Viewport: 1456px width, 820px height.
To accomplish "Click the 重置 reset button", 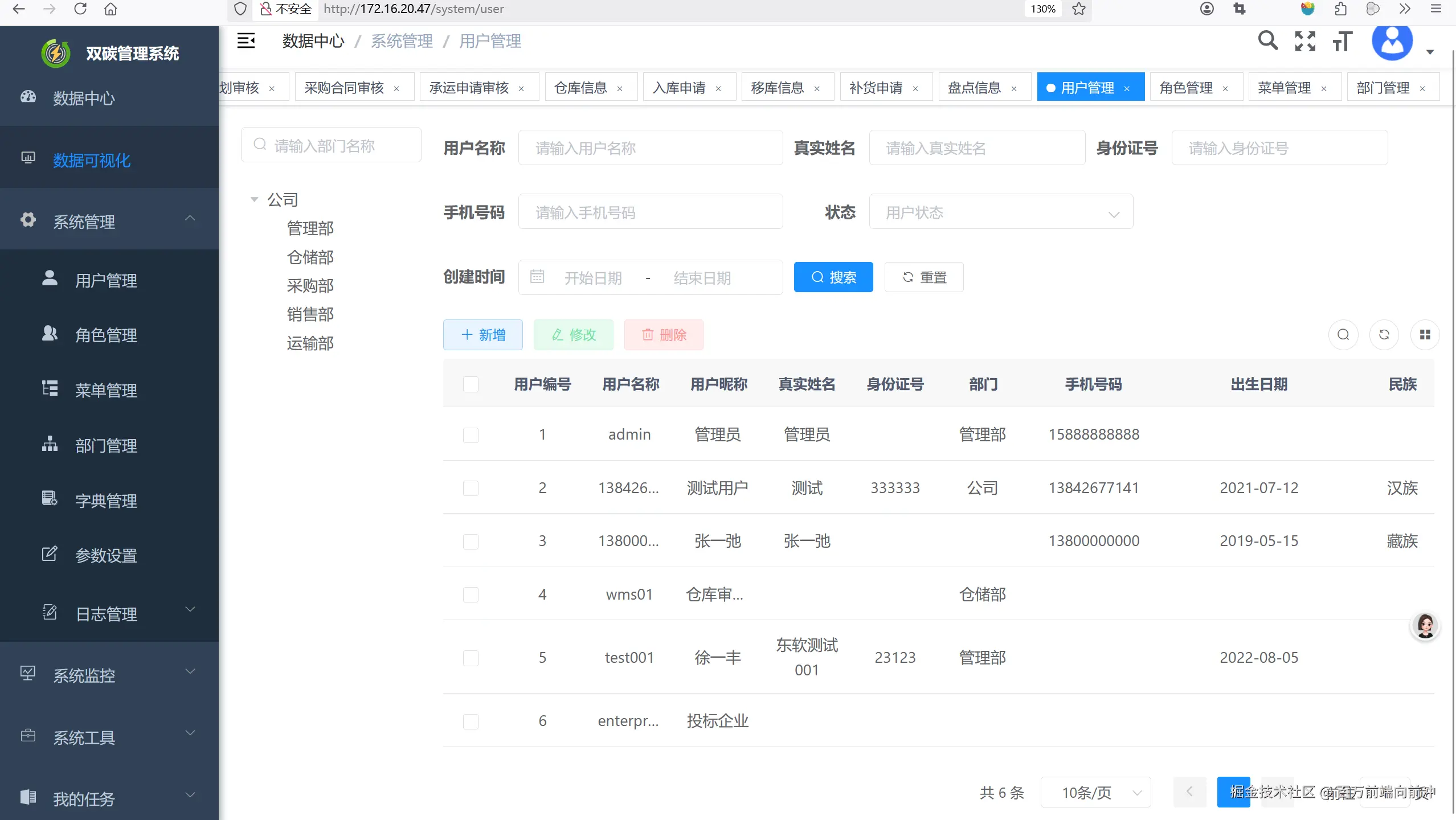I will (x=923, y=277).
